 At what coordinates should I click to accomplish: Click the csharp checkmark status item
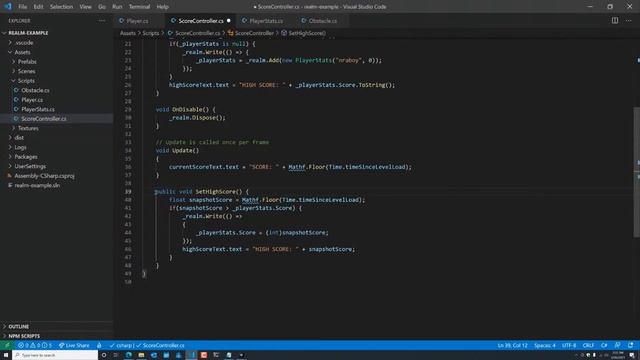click(x=121, y=345)
